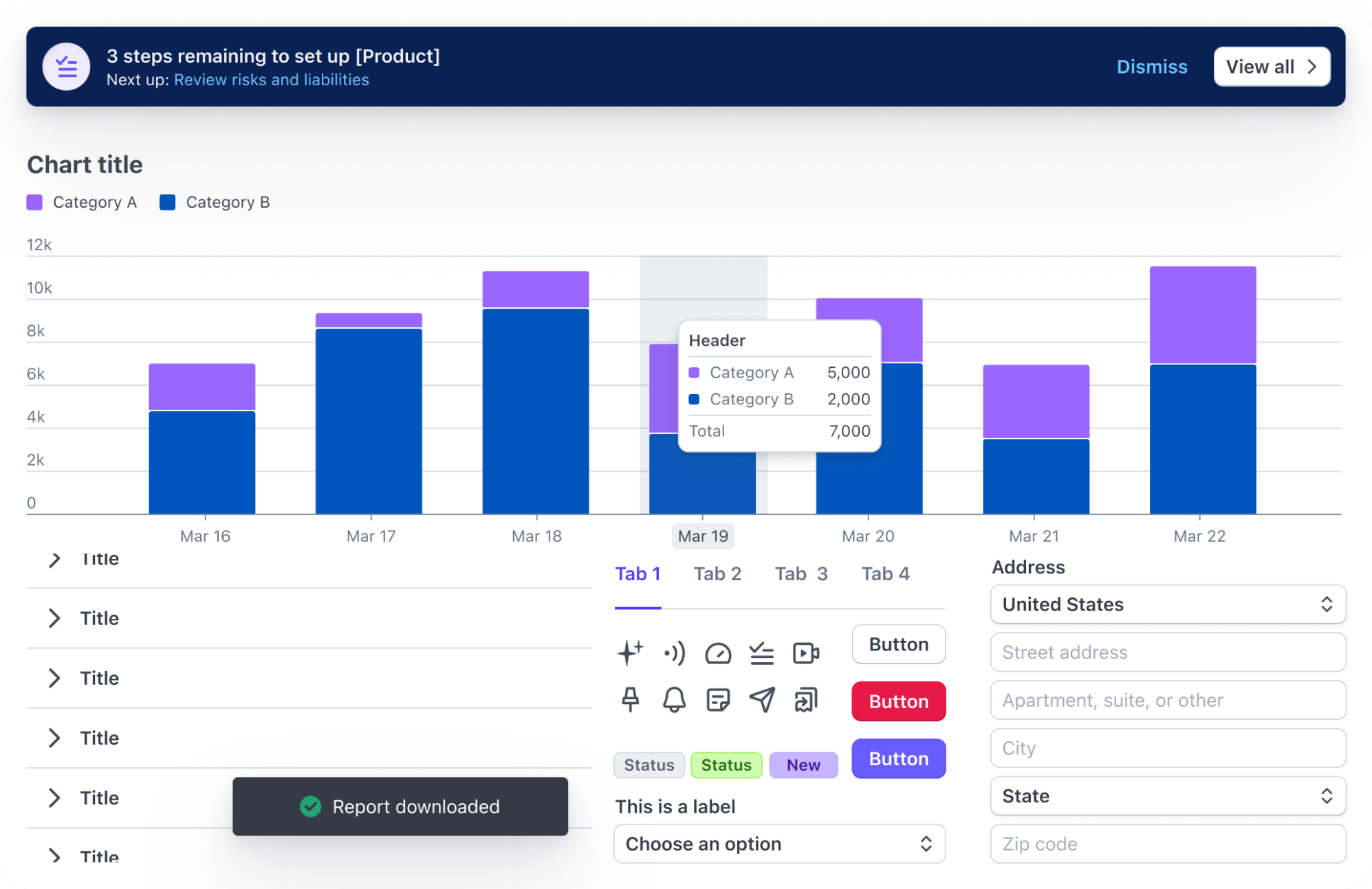Click the checklist icon
The height and width of the screenshot is (889, 1372).
(x=762, y=653)
